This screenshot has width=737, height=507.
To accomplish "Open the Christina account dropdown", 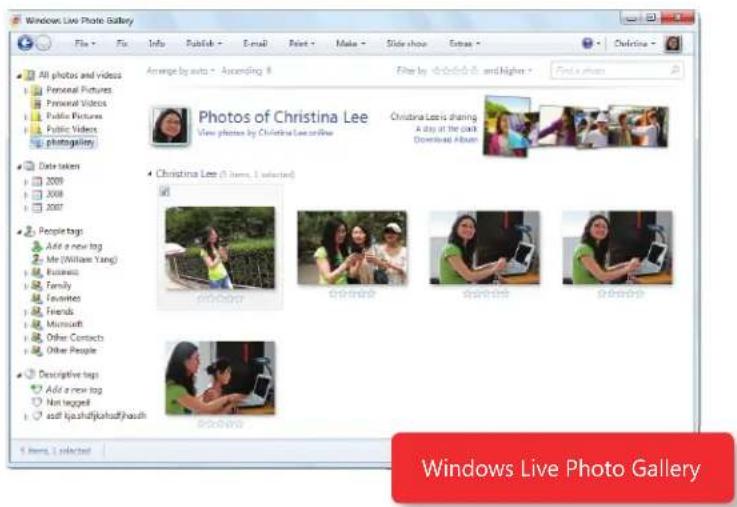I will (x=635, y=43).
